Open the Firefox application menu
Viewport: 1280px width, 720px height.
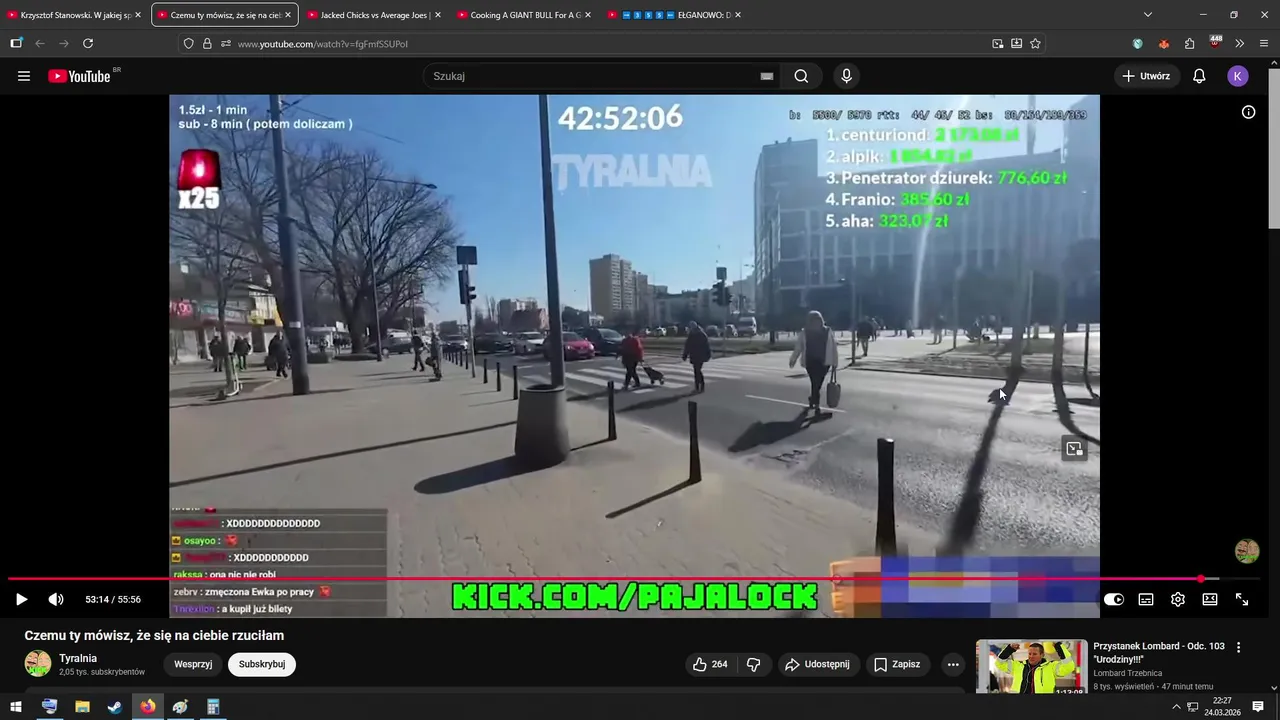[1264, 43]
